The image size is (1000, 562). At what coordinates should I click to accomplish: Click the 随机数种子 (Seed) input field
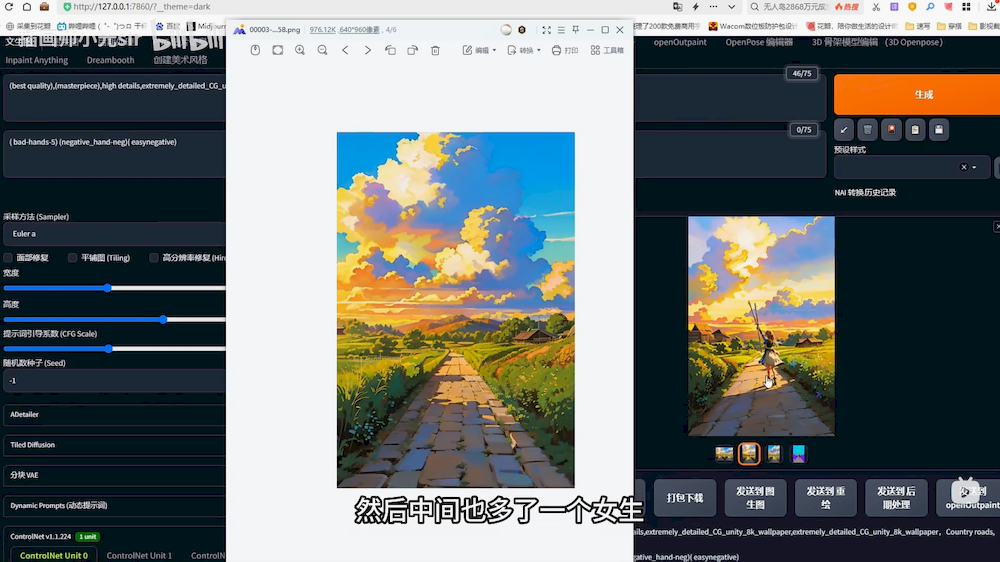(x=112, y=381)
